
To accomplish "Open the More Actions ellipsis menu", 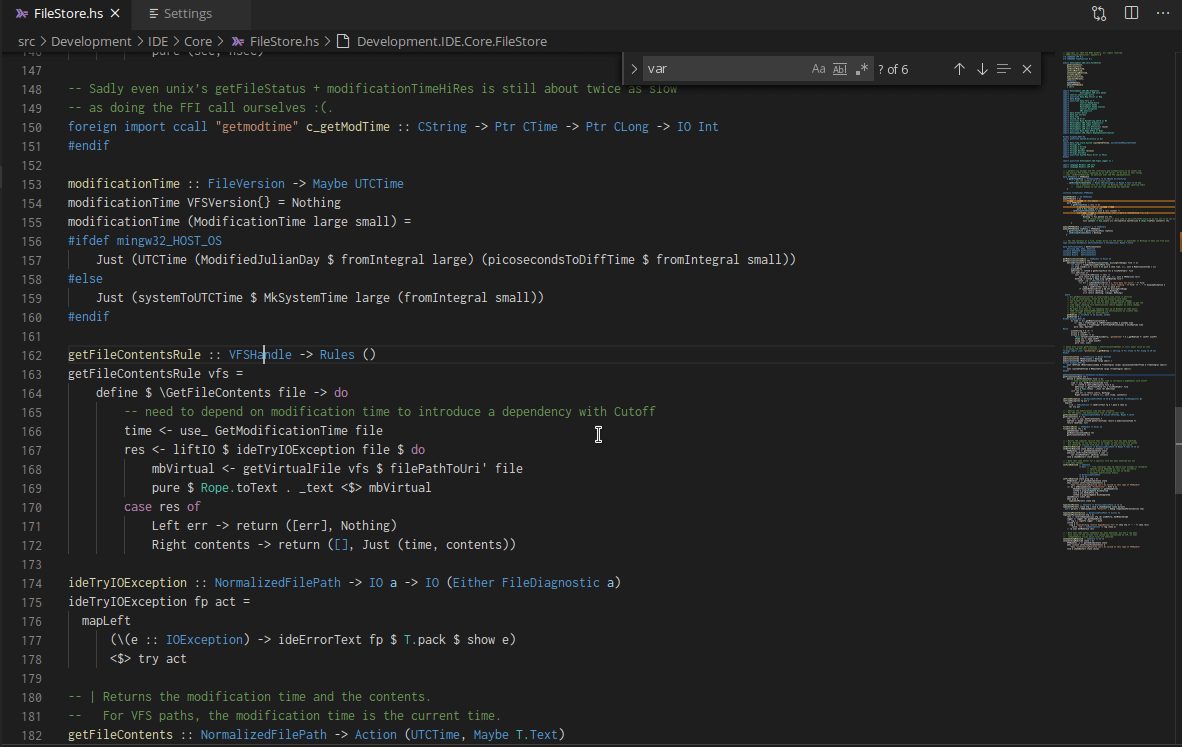I will [1162, 13].
